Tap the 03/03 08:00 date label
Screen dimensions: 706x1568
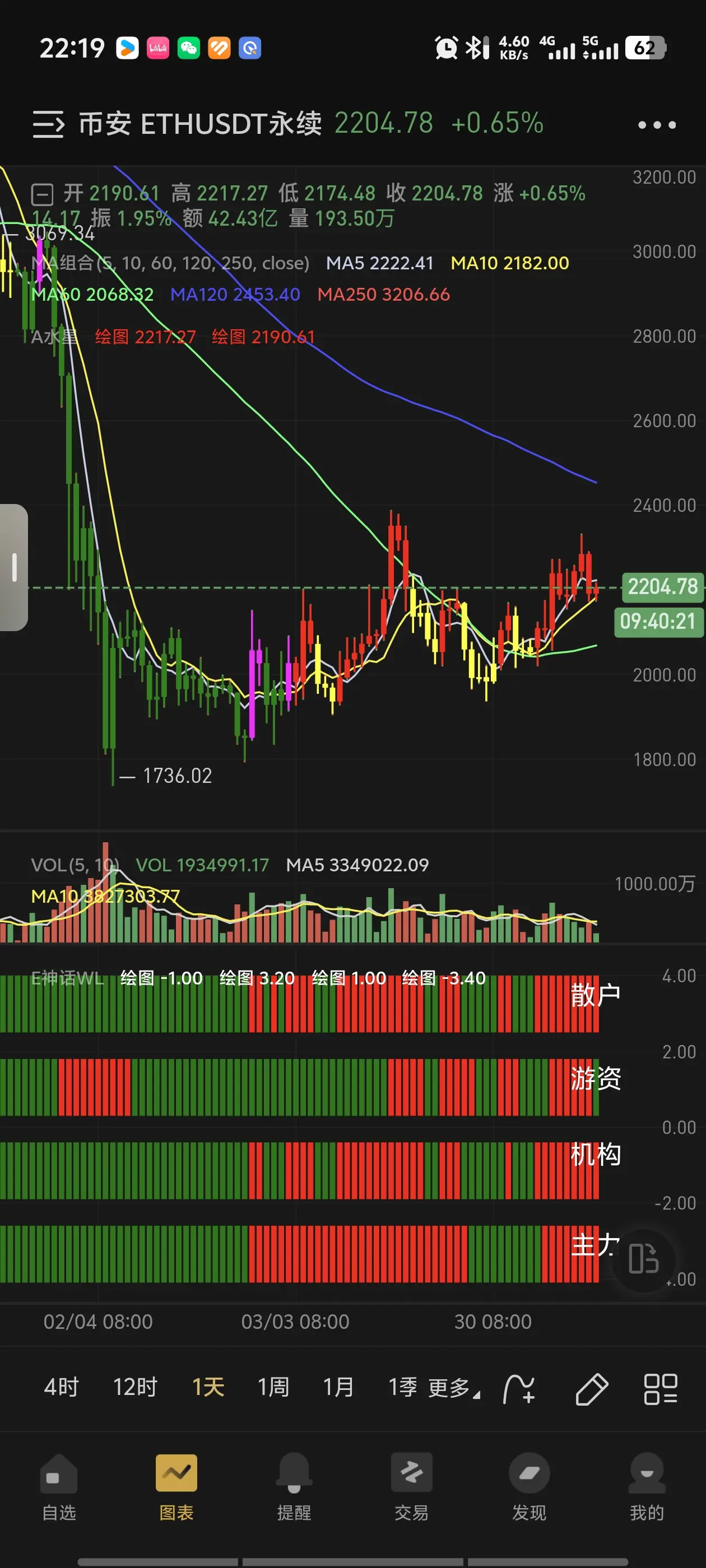tap(295, 1322)
